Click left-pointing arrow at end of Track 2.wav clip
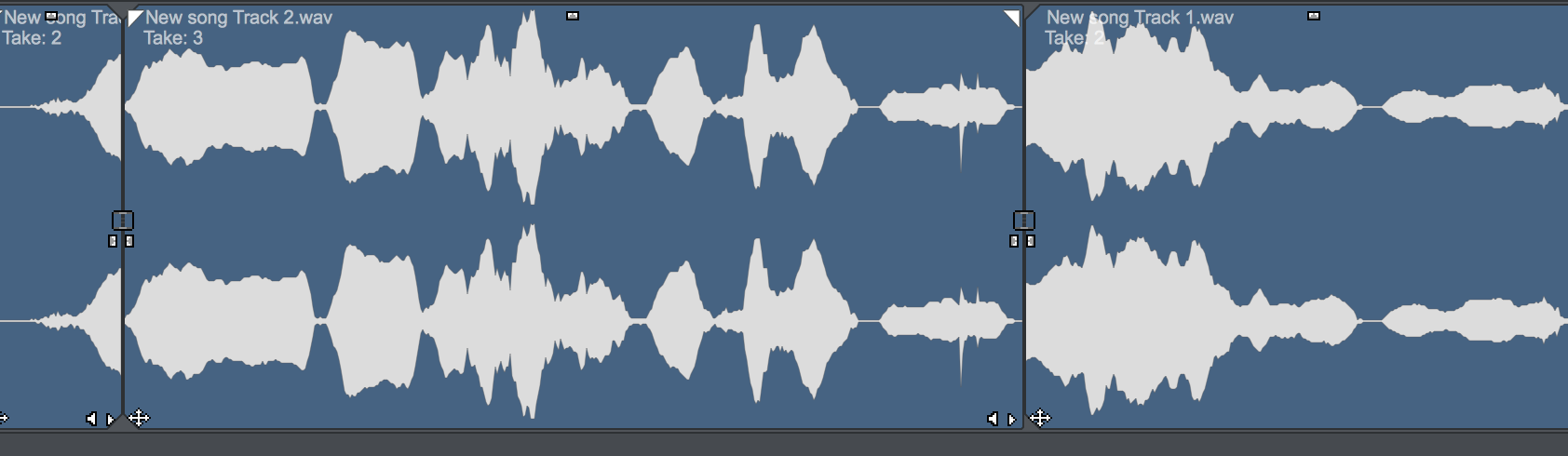 993,419
